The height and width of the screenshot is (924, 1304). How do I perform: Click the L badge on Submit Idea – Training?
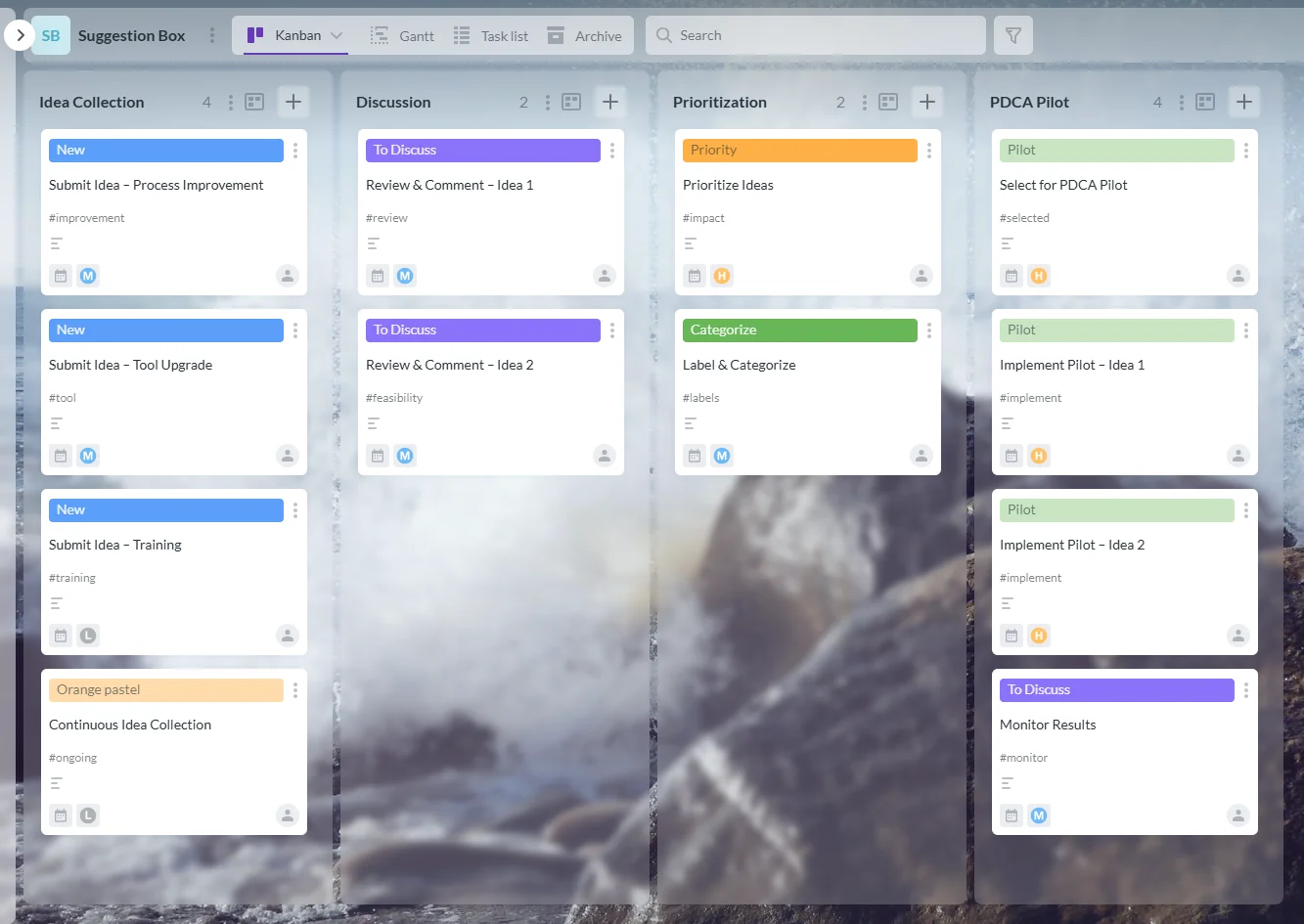click(88, 635)
